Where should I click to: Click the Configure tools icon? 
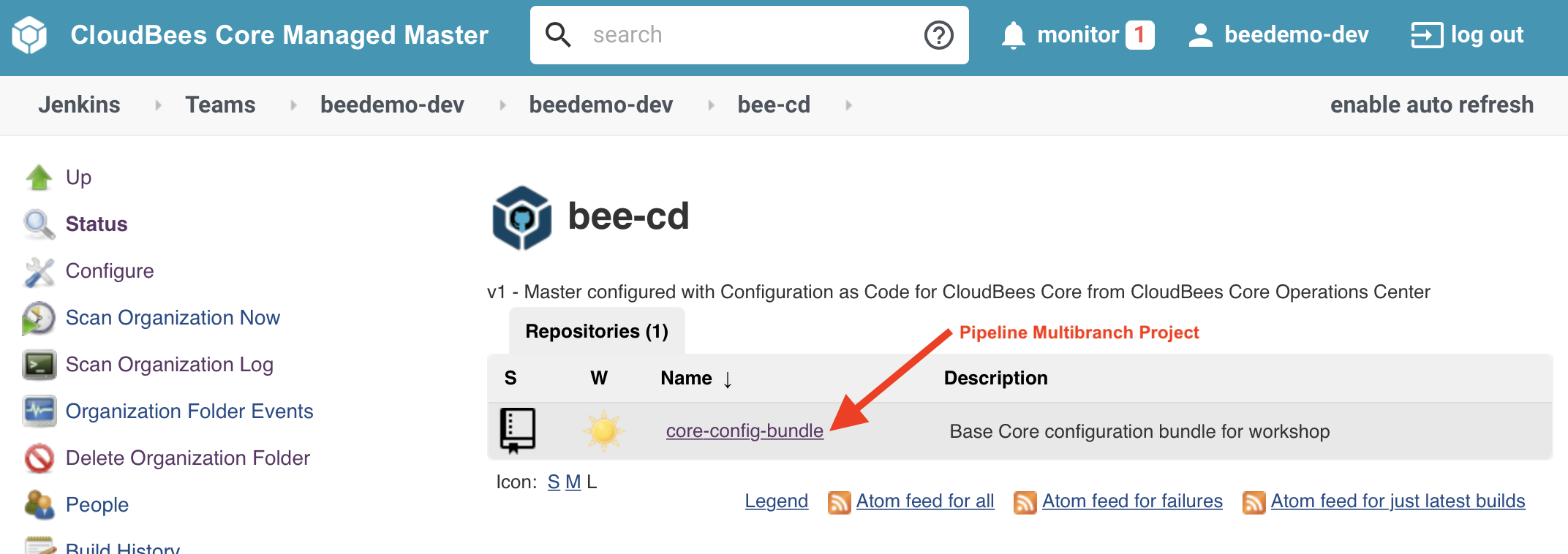coord(39,271)
